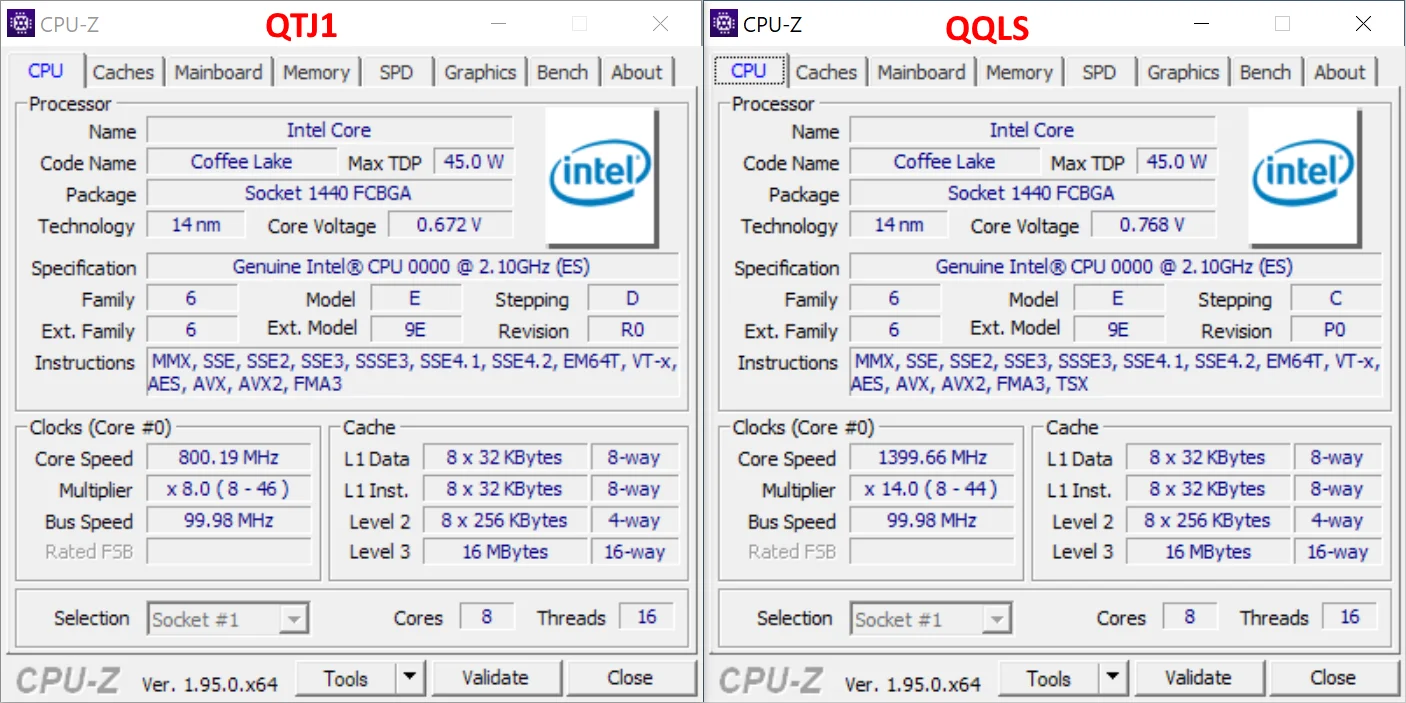
Task: Switch to Mainboard tab in QQLS window
Action: (921, 72)
